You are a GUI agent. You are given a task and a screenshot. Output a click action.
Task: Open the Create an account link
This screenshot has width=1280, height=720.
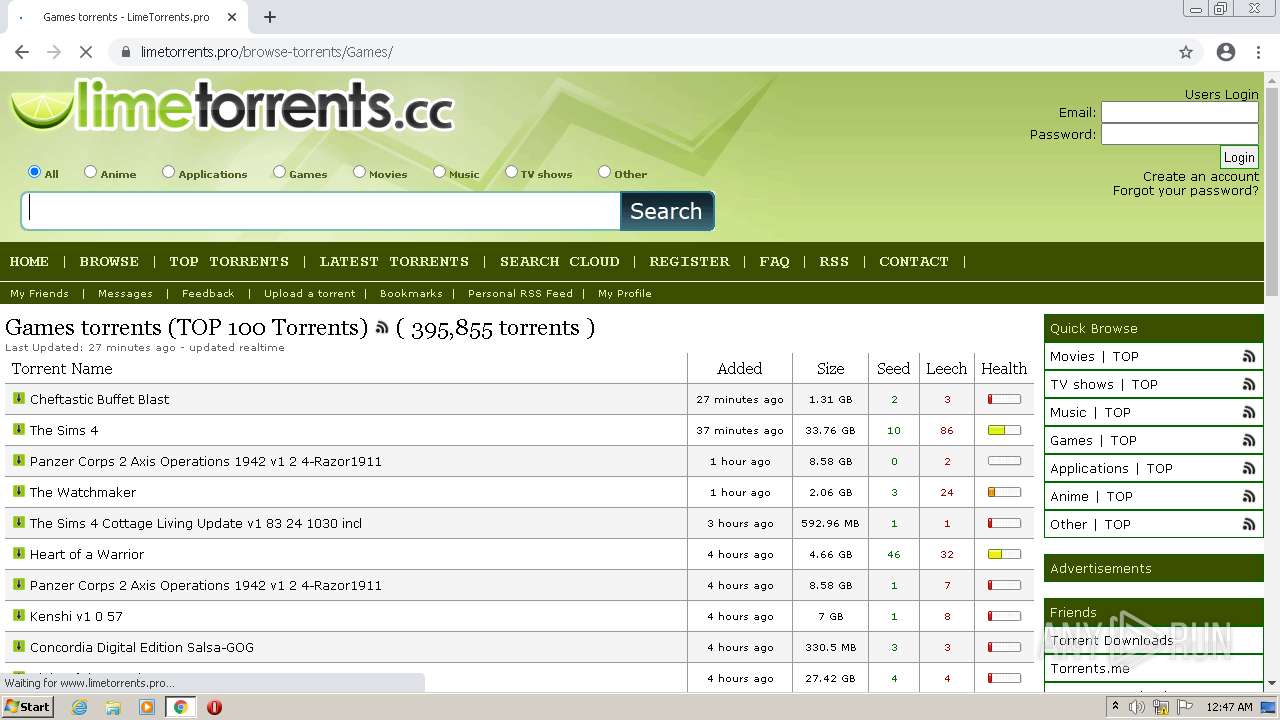click(x=1201, y=176)
